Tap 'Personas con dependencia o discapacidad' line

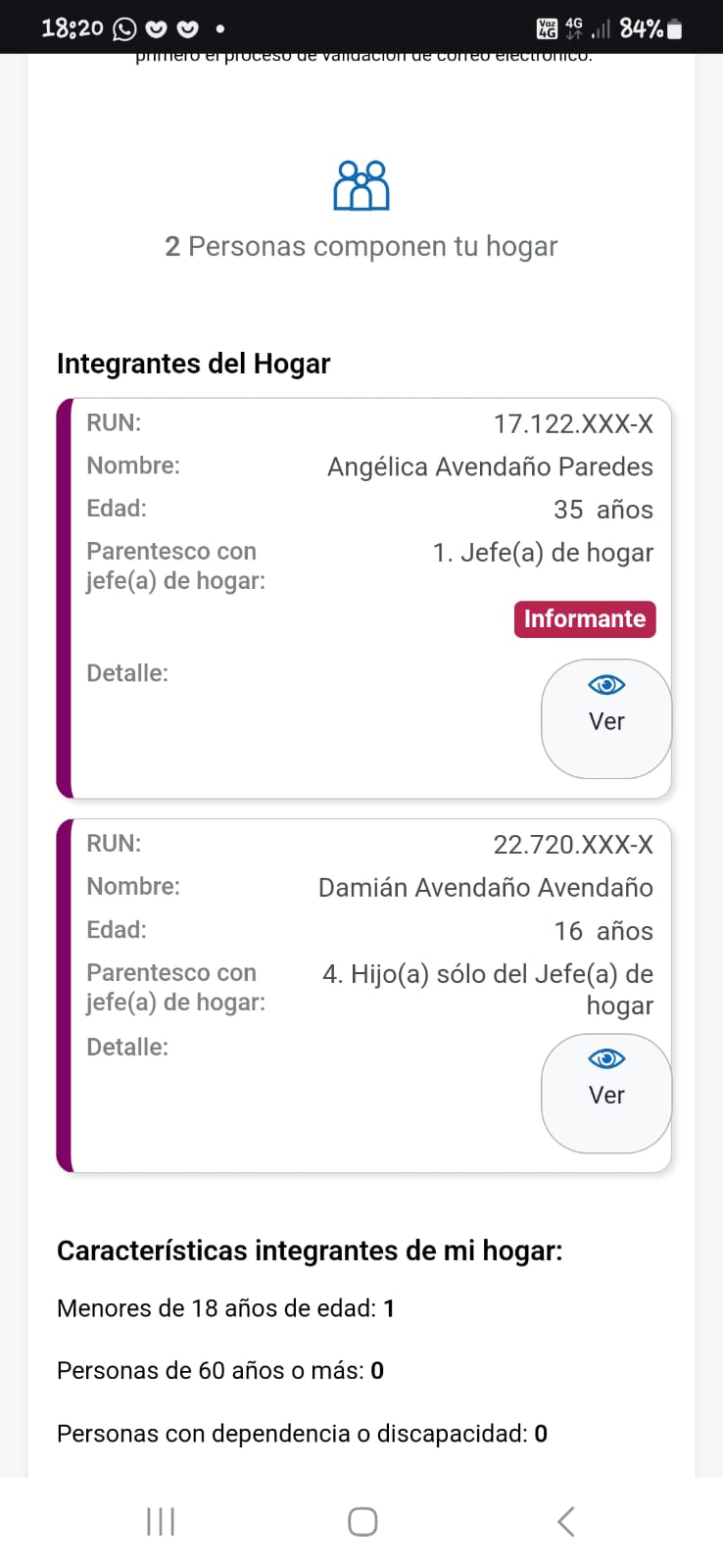pos(302,1434)
